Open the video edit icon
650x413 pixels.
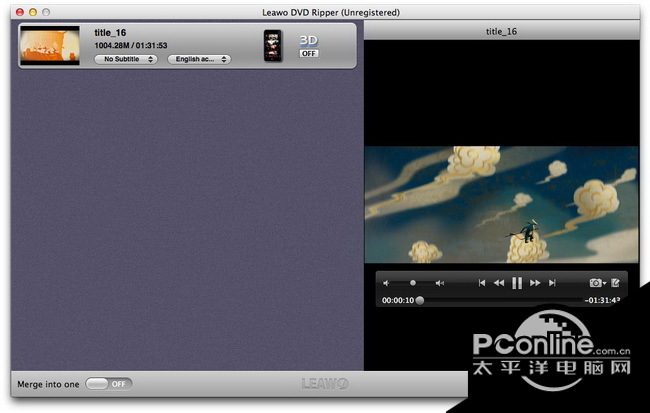[x=615, y=283]
